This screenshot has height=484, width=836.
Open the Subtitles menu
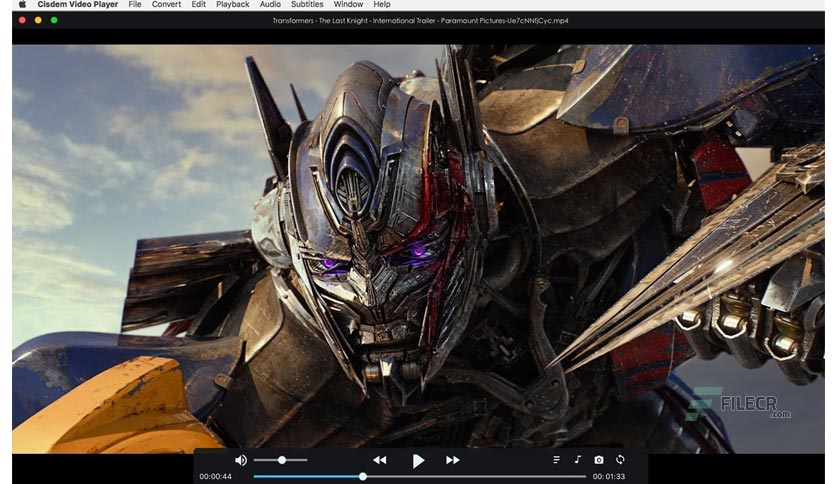tap(307, 4)
